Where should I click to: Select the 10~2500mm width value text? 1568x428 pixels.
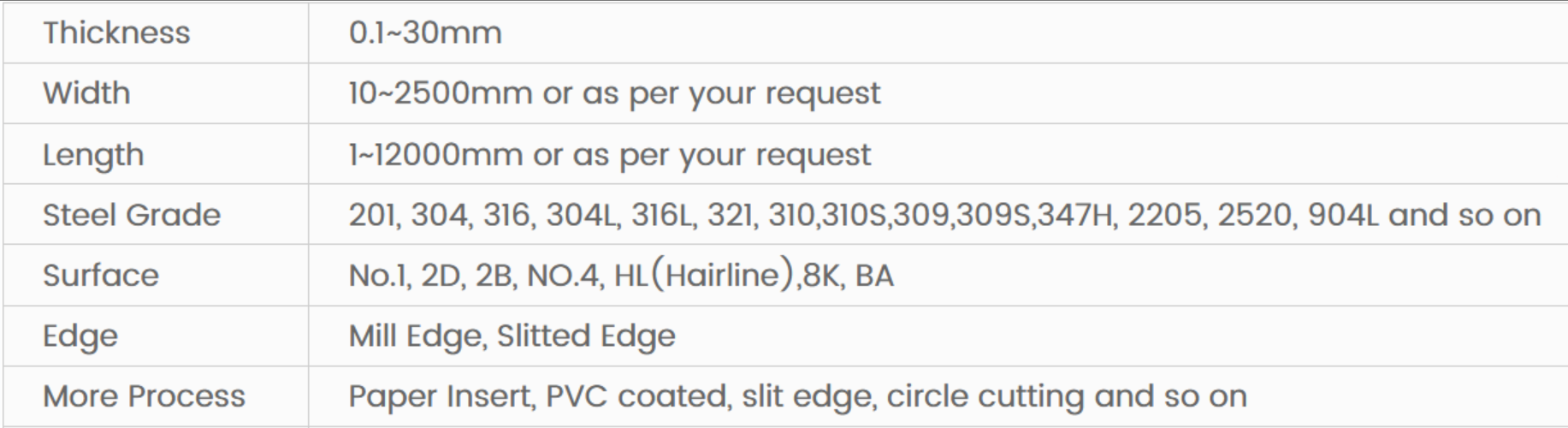(x=440, y=92)
